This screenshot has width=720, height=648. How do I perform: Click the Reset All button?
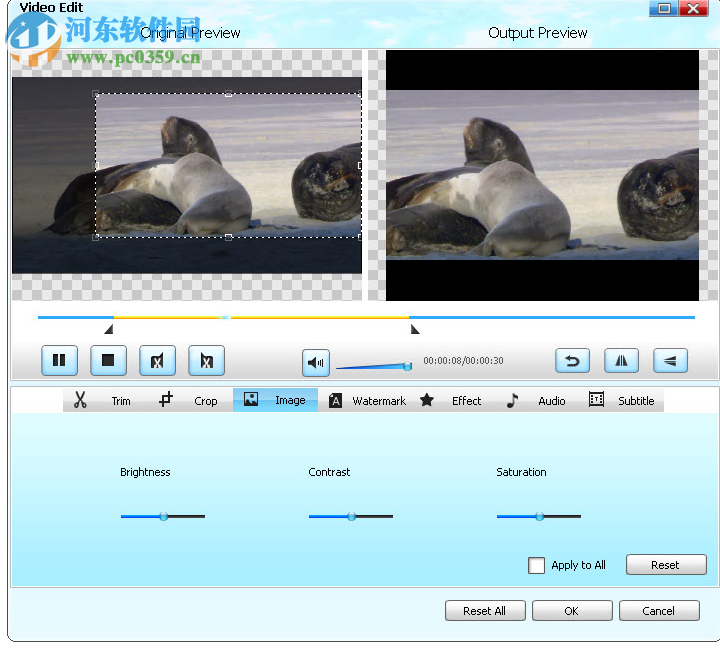485,611
